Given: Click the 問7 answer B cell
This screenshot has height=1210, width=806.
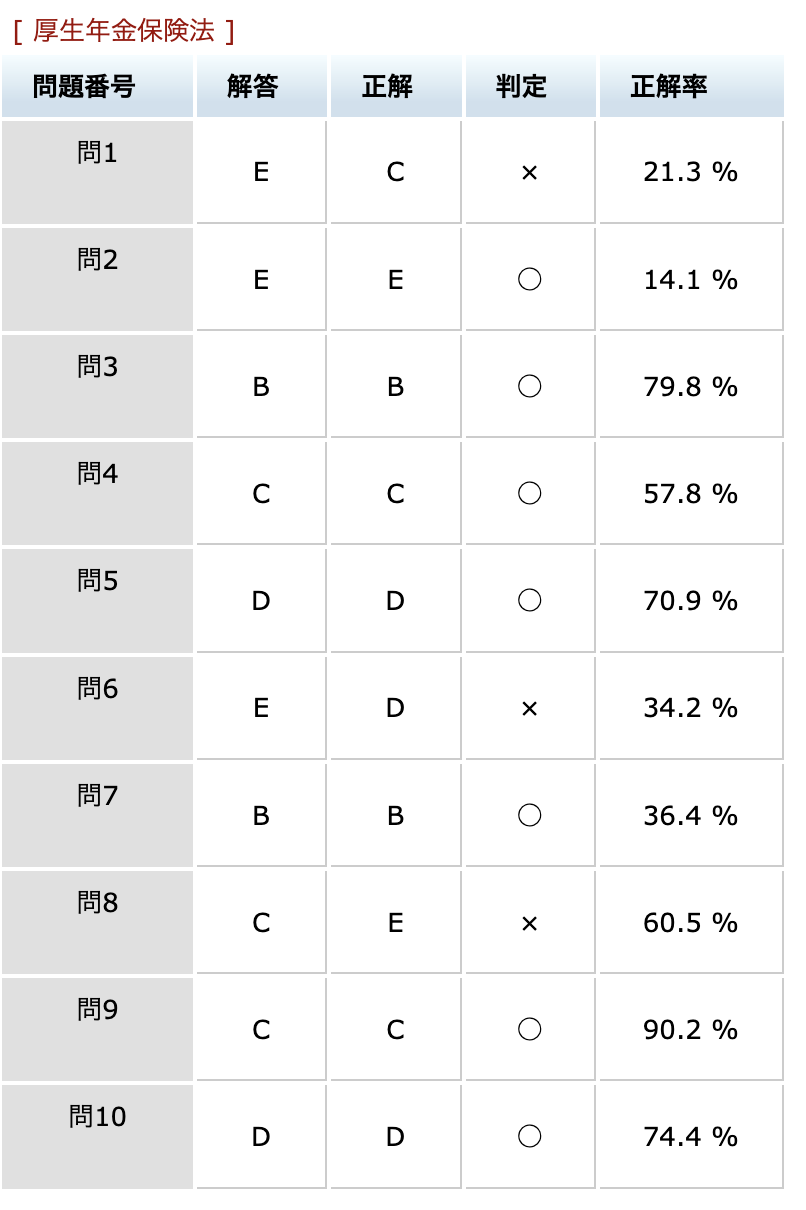Looking at the screenshot, I should point(261,815).
